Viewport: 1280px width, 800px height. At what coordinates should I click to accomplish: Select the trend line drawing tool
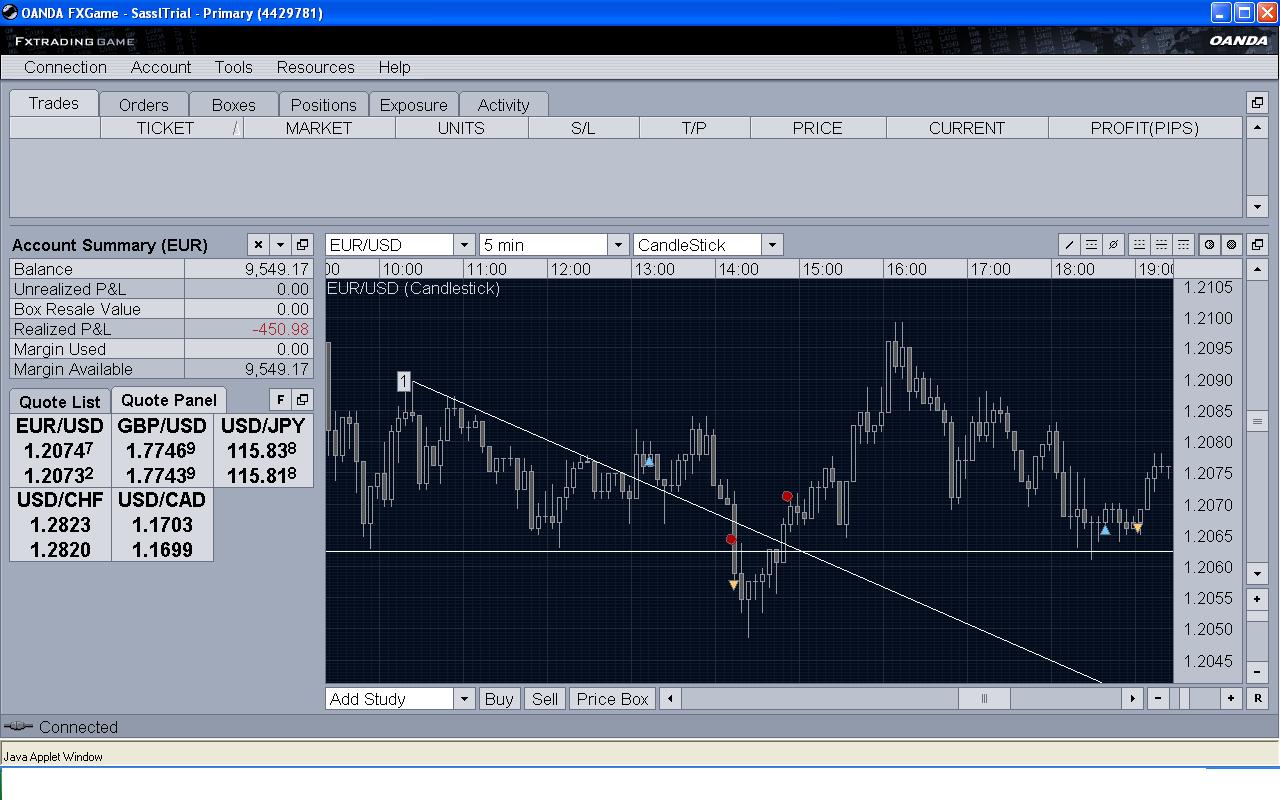point(1069,244)
